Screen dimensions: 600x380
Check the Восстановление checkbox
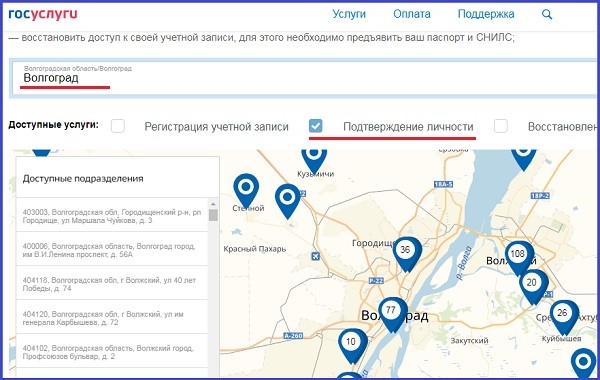501,126
